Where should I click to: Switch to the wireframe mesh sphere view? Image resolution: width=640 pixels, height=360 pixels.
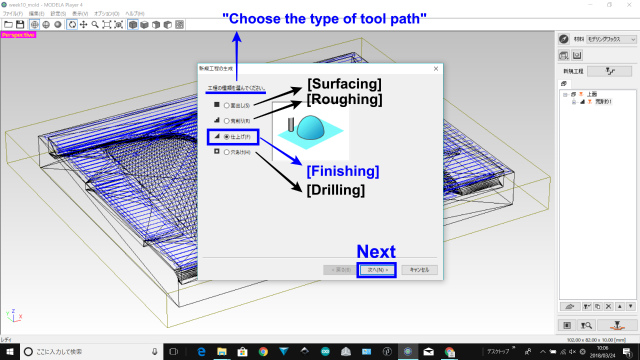(35, 24)
